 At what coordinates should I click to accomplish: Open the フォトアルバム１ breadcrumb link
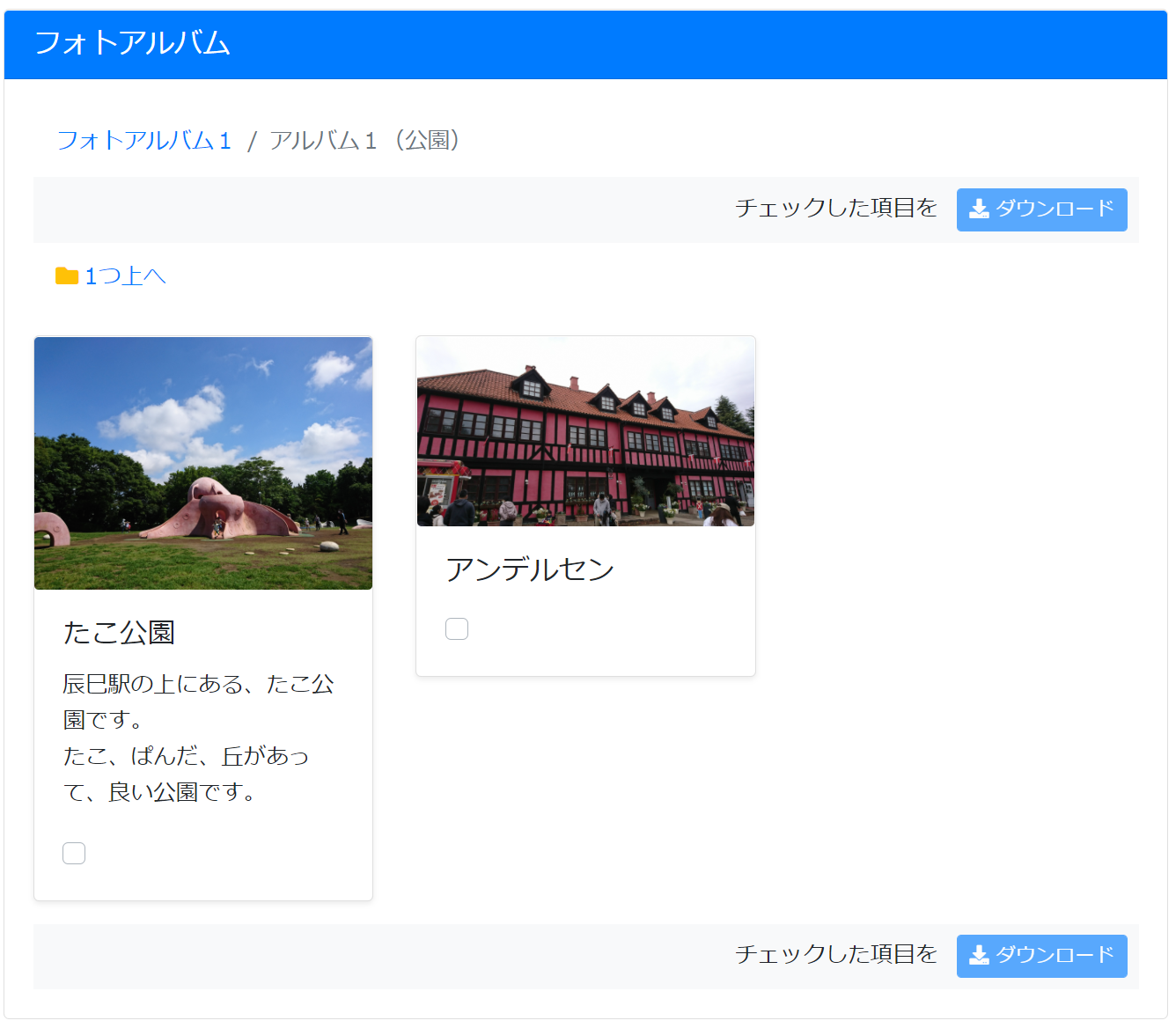point(143,140)
